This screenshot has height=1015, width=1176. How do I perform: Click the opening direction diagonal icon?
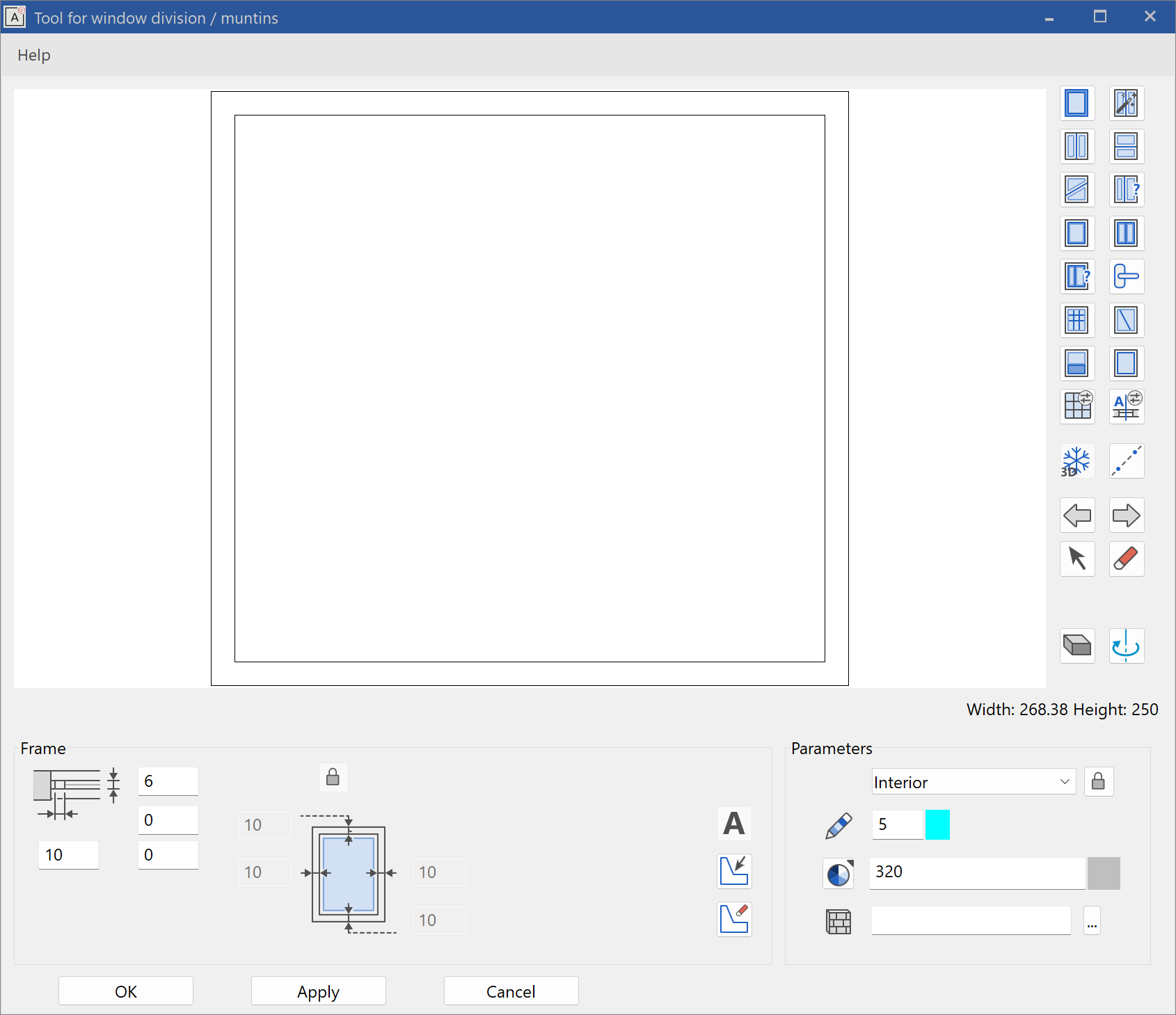tap(1127, 320)
